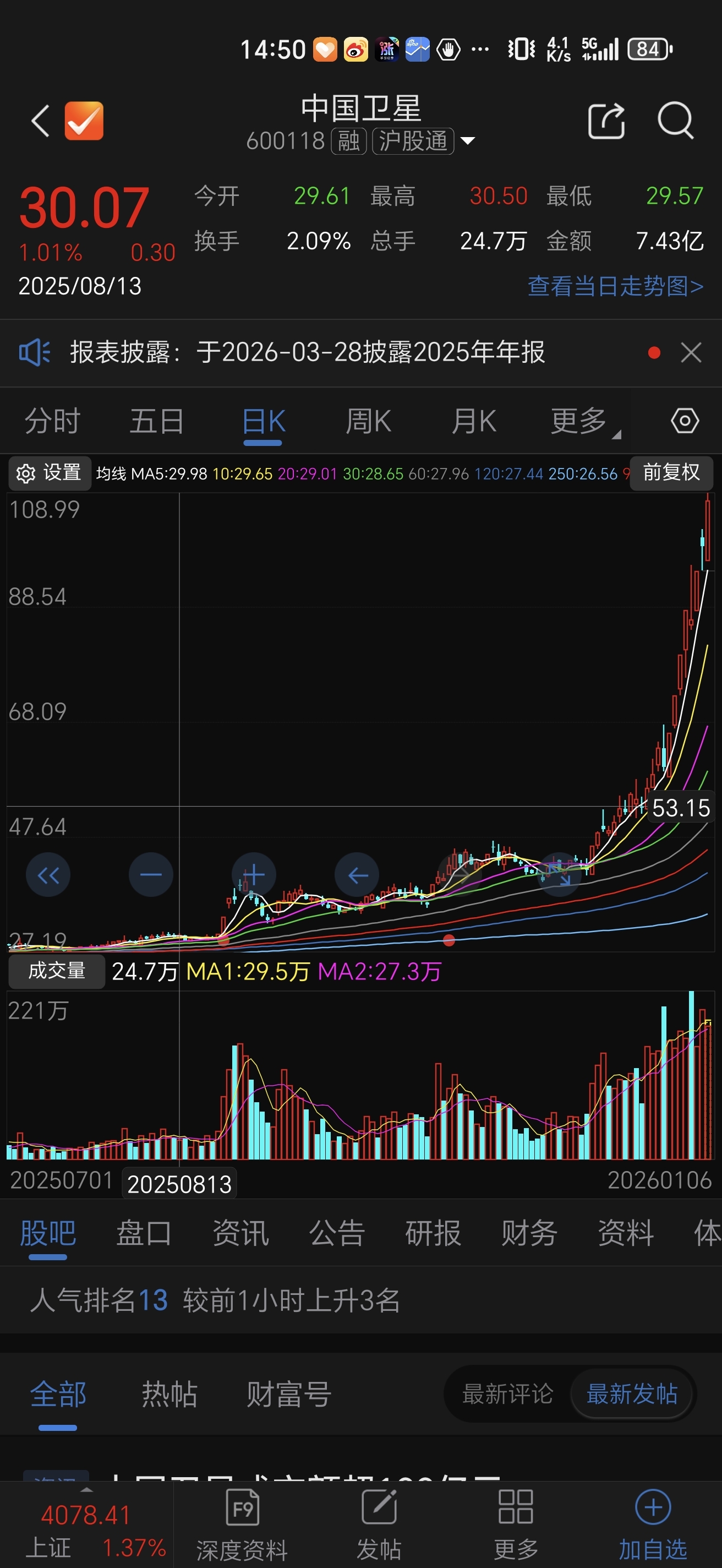Open the 资讯 tab
Viewport: 722px width, 1568px height.
[x=240, y=1234]
